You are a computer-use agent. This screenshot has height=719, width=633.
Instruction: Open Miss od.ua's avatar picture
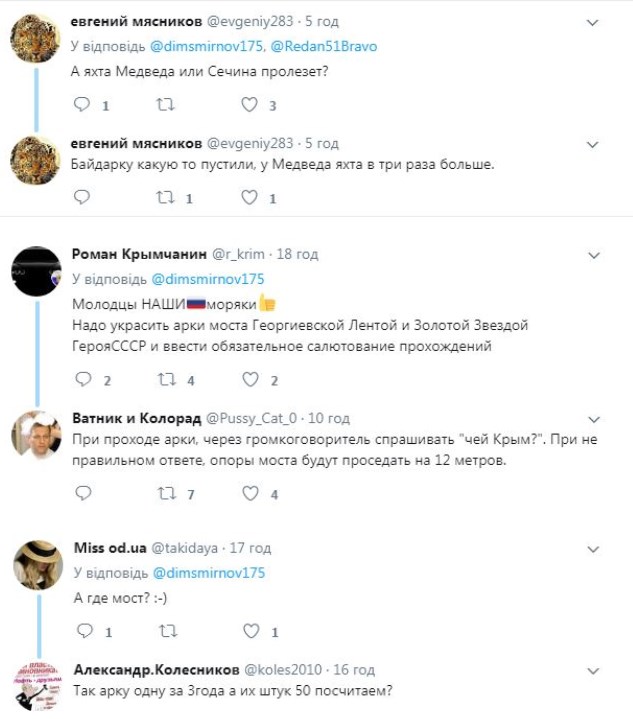pos(36,564)
